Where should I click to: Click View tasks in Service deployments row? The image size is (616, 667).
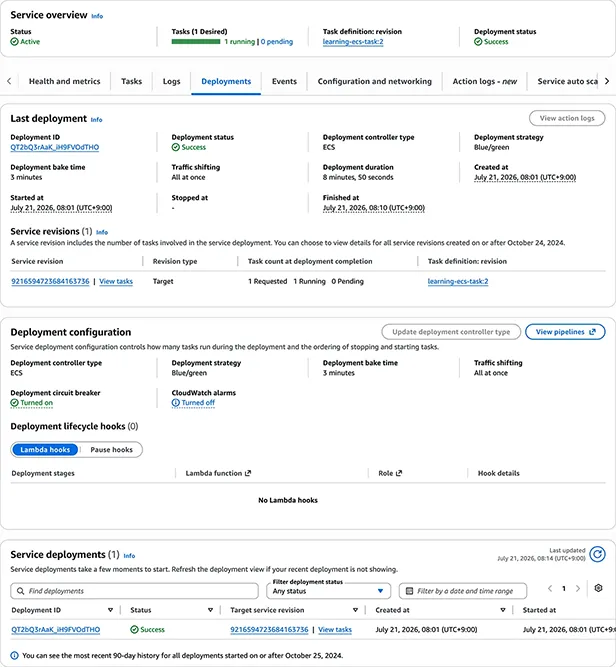335,630
